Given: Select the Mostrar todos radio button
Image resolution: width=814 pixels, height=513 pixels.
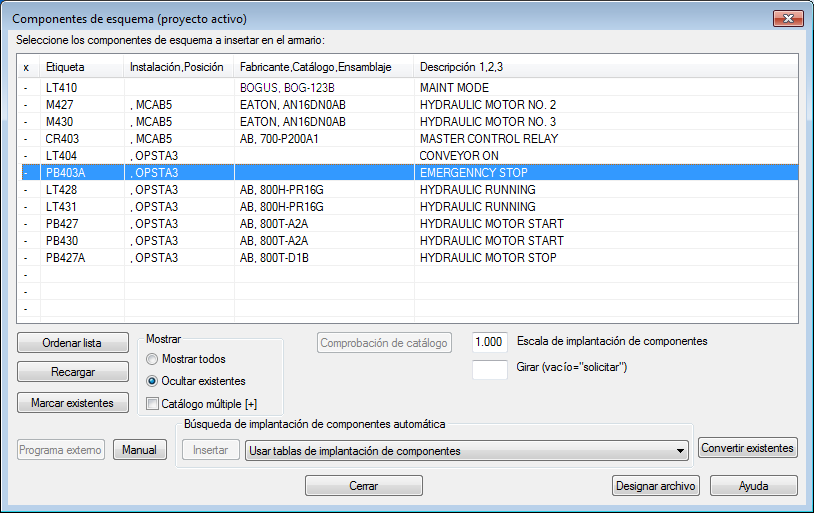Looking at the screenshot, I should [152, 359].
